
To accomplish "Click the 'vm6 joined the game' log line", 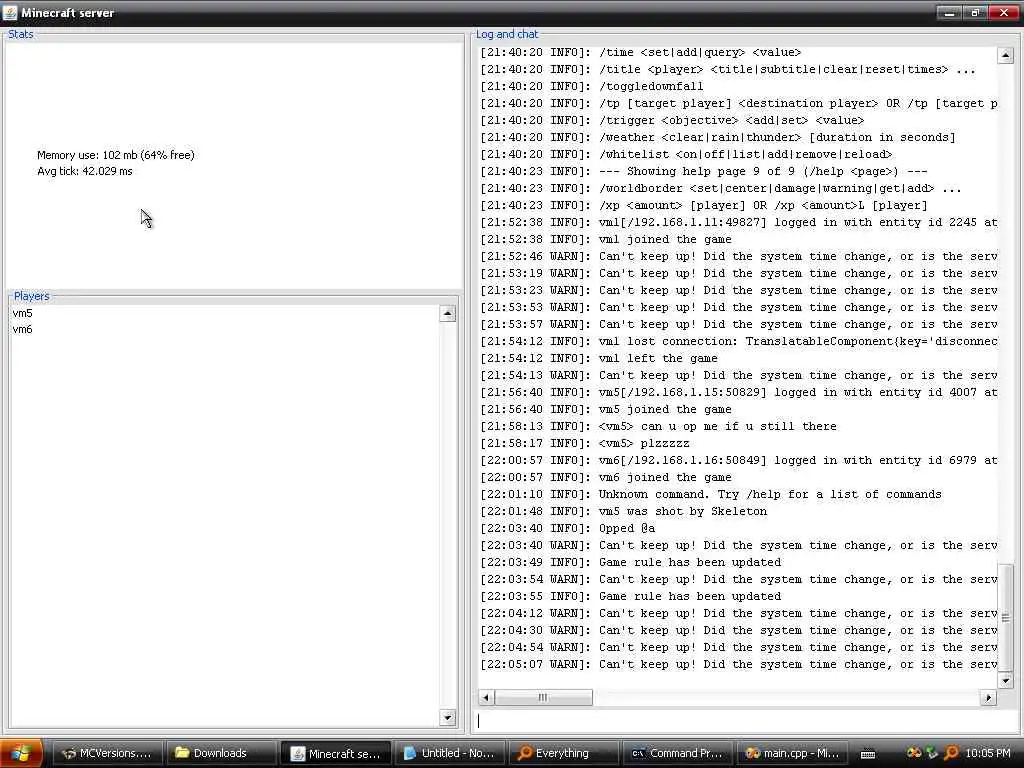I will click(605, 477).
